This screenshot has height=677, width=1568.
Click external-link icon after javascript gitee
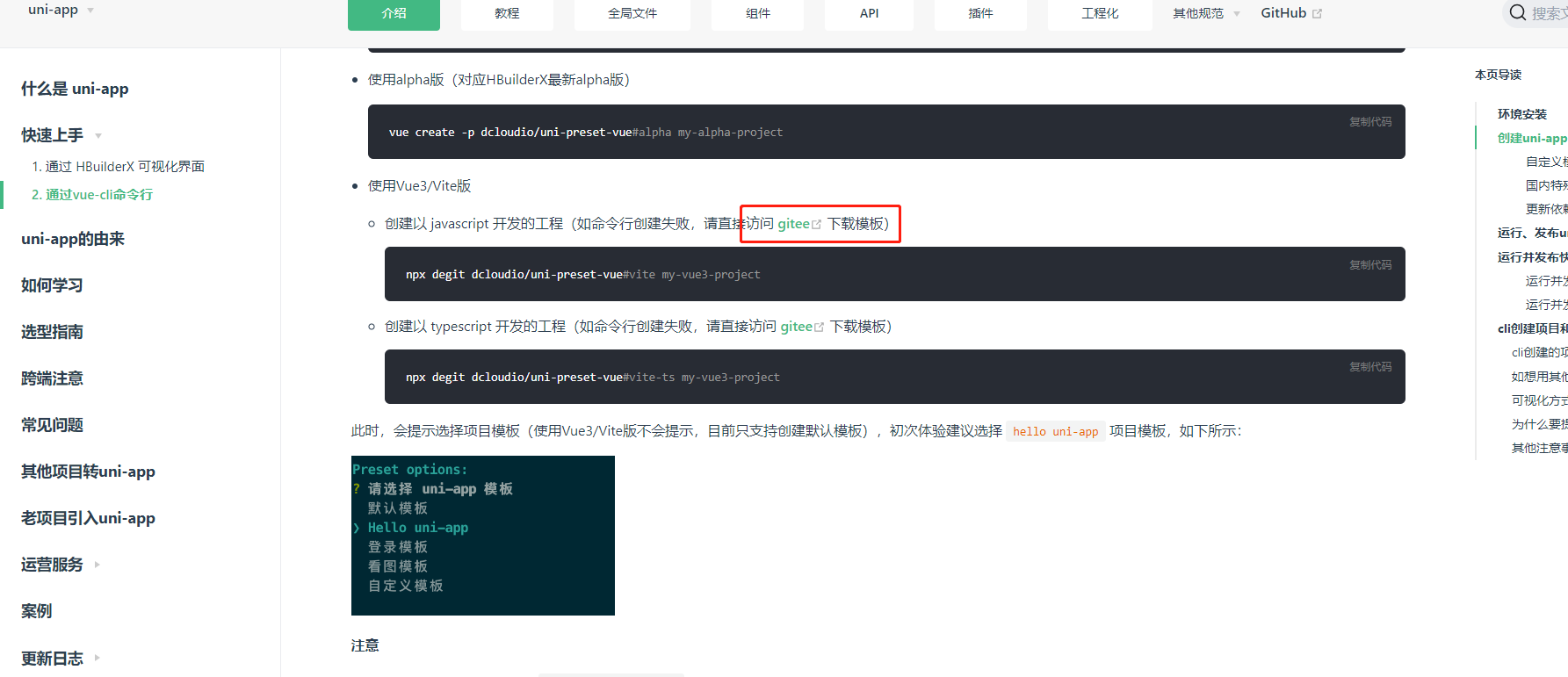click(x=817, y=225)
